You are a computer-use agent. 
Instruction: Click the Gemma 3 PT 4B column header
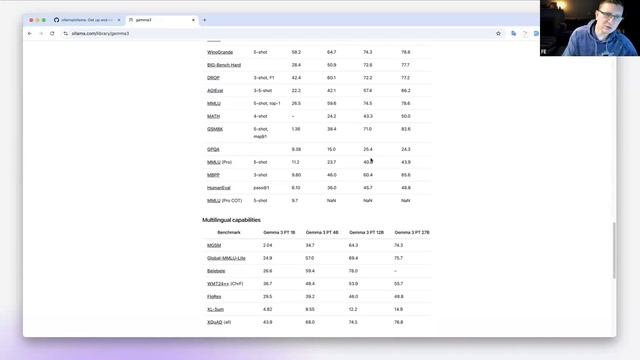click(322, 232)
